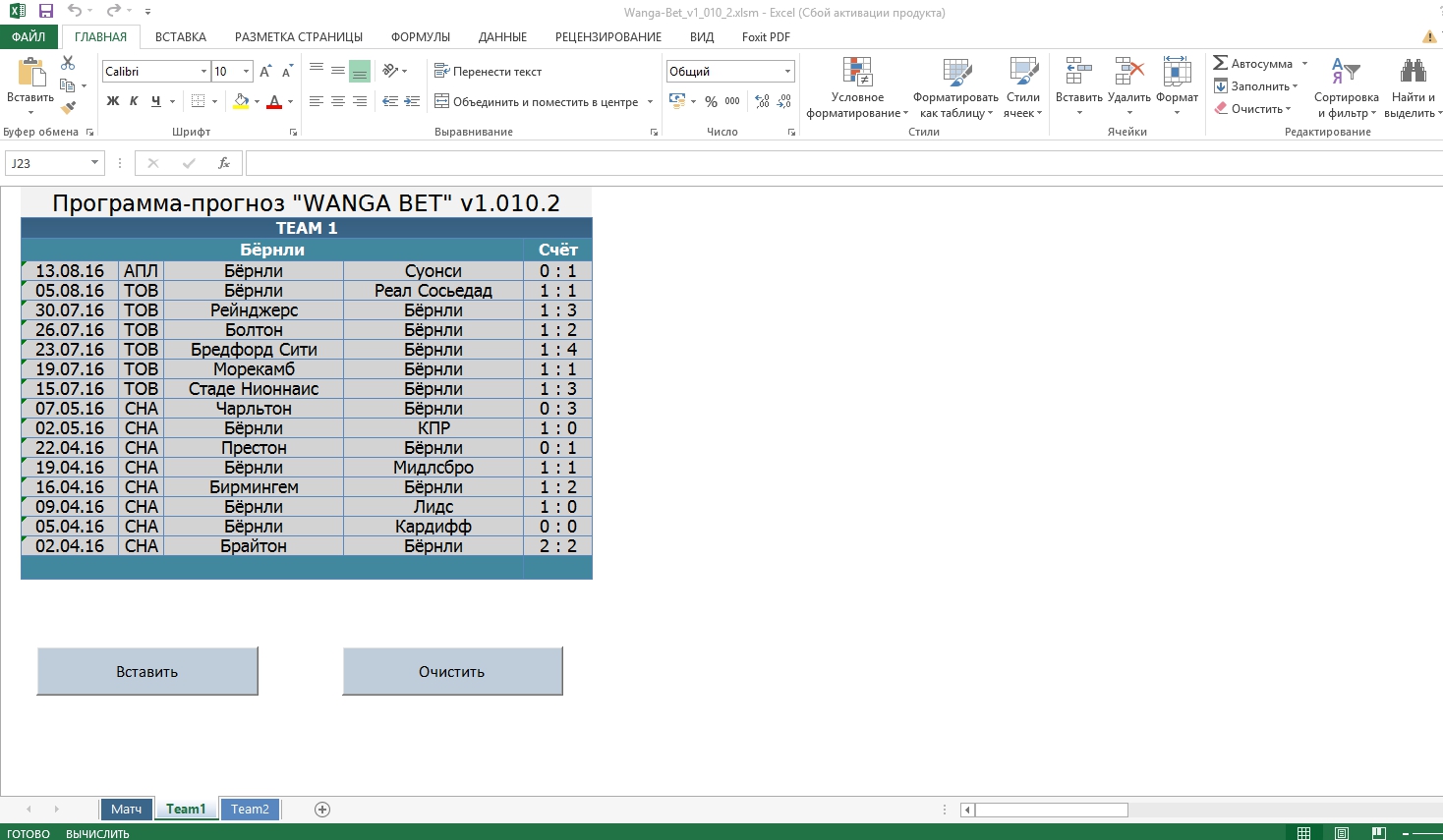Toggle center text alignment
The image size is (1443, 840).
338,101
